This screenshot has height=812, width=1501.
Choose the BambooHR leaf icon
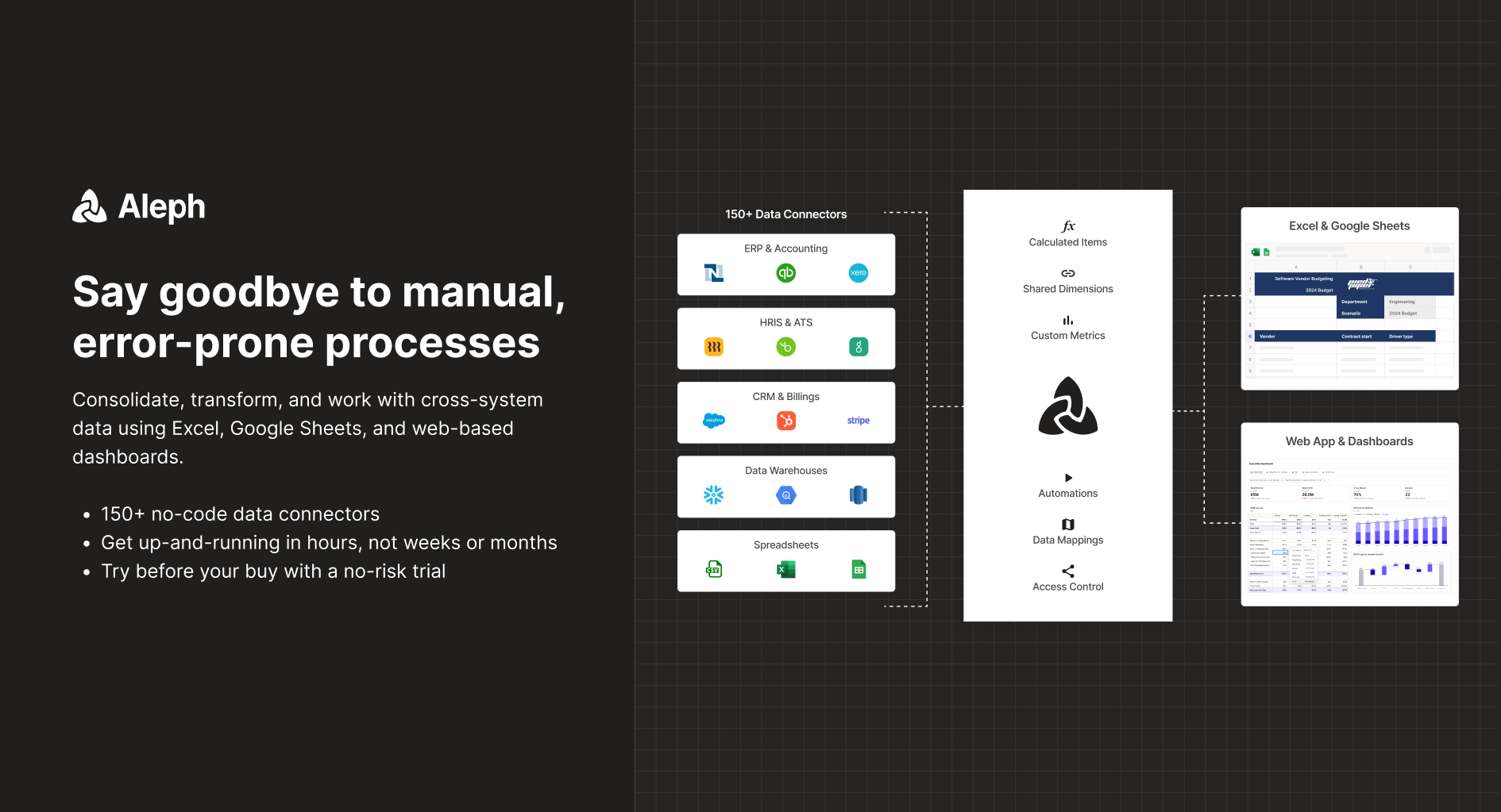pos(786,347)
